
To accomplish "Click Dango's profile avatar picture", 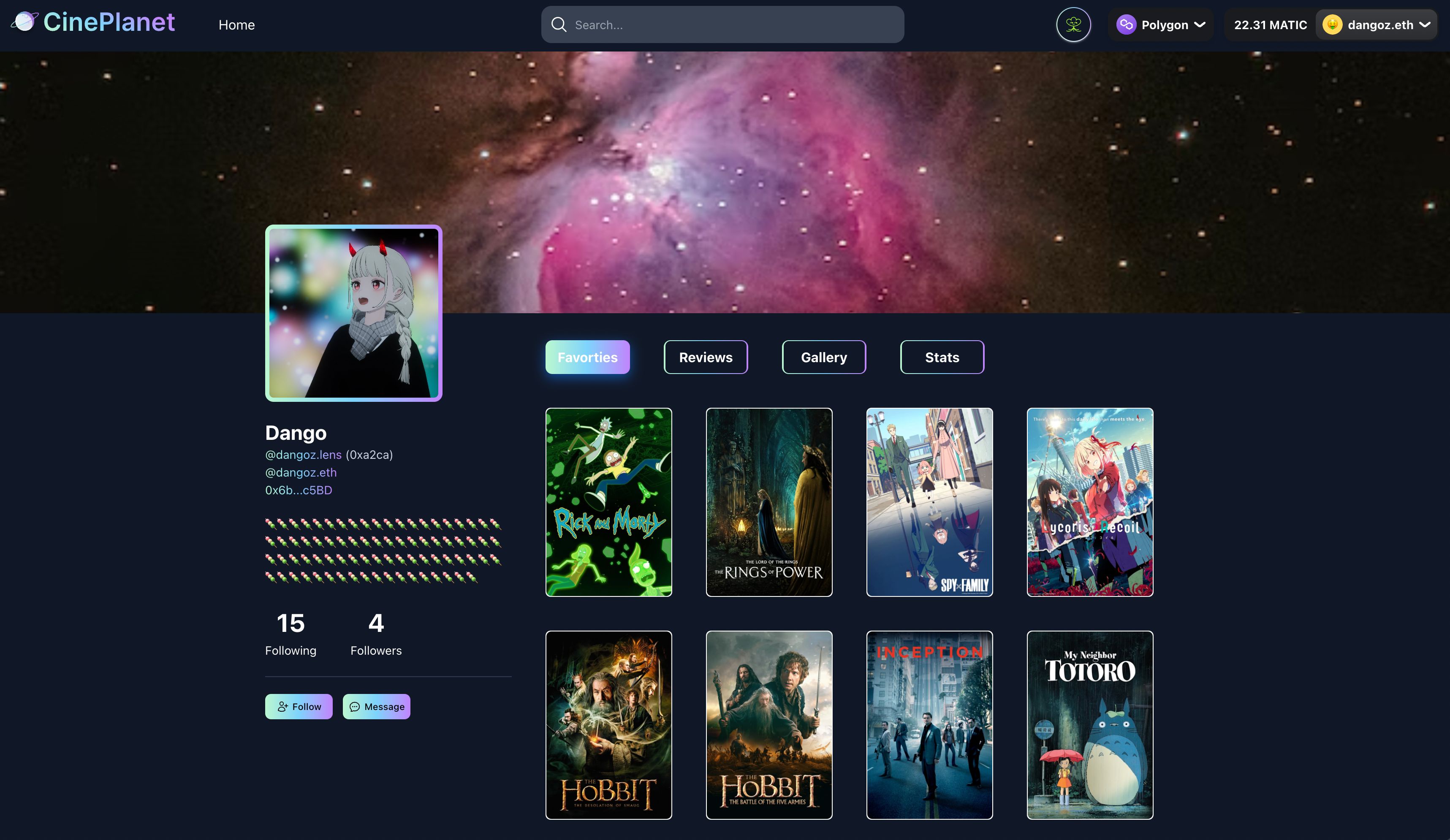I will click(353, 313).
